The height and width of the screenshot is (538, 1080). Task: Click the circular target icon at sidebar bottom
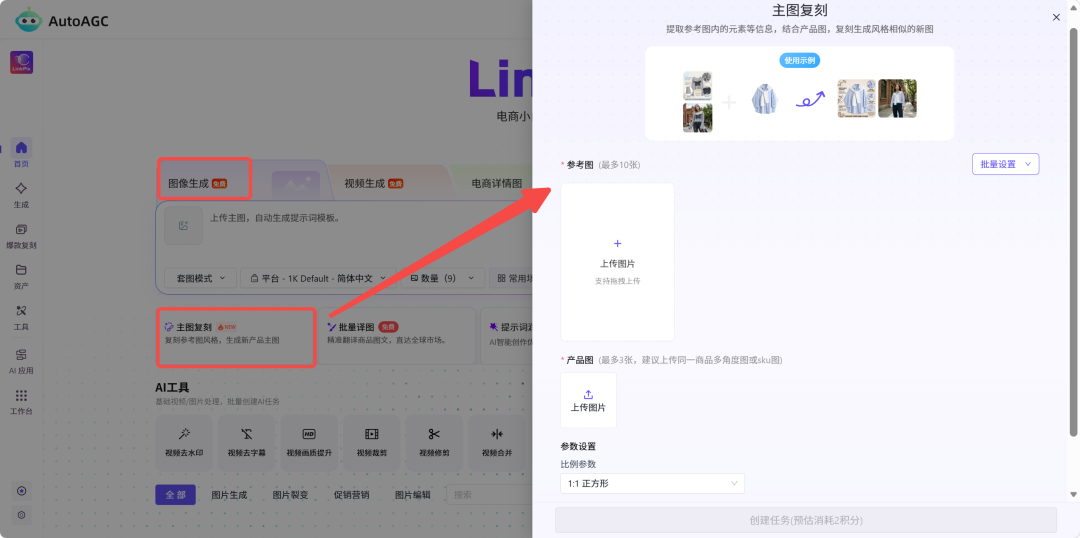pos(22,491)
